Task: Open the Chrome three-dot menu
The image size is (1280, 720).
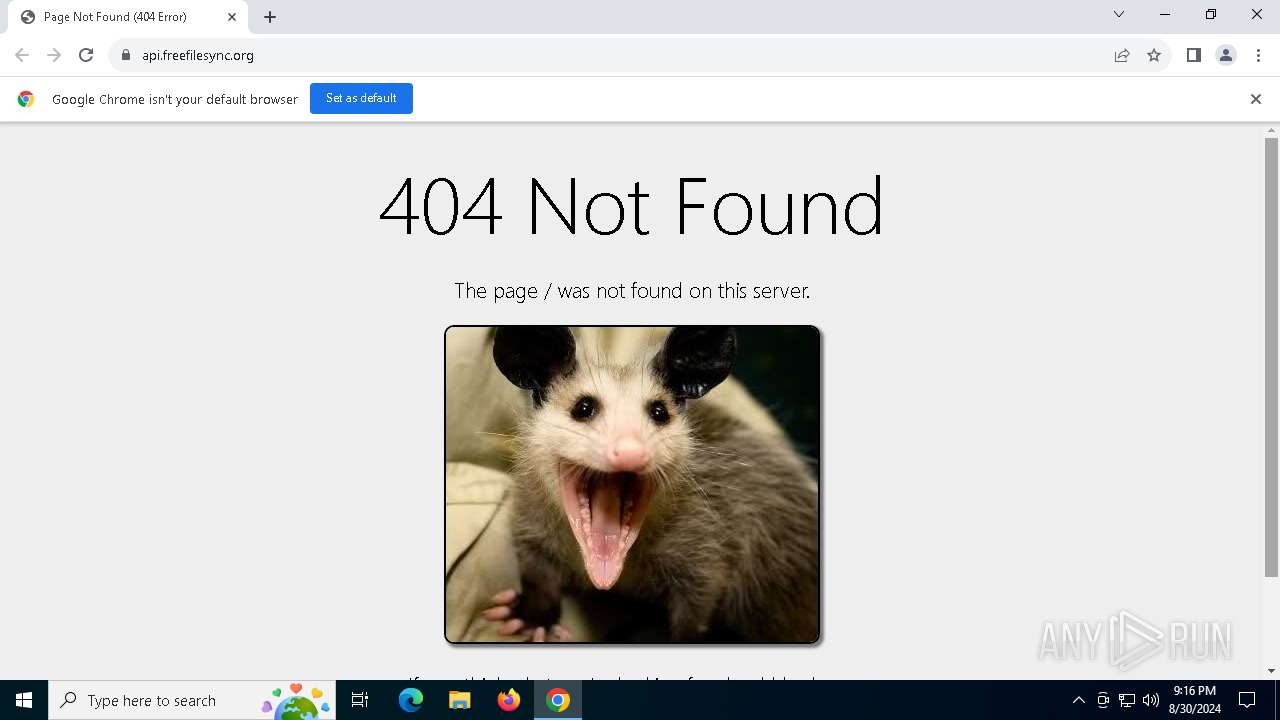Action: click(1258, 55)
